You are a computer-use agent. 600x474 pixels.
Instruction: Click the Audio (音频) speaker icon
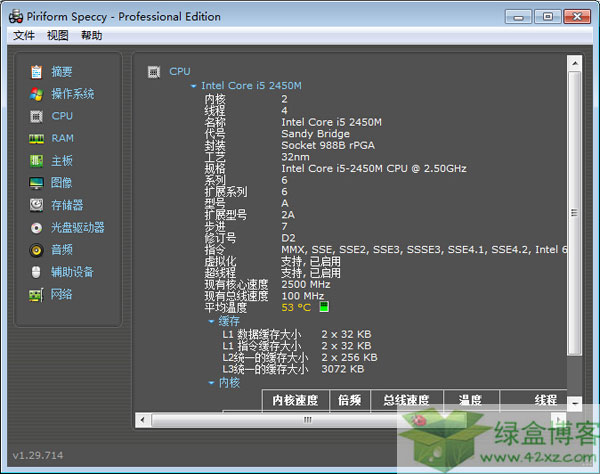(x=36, y=250)
